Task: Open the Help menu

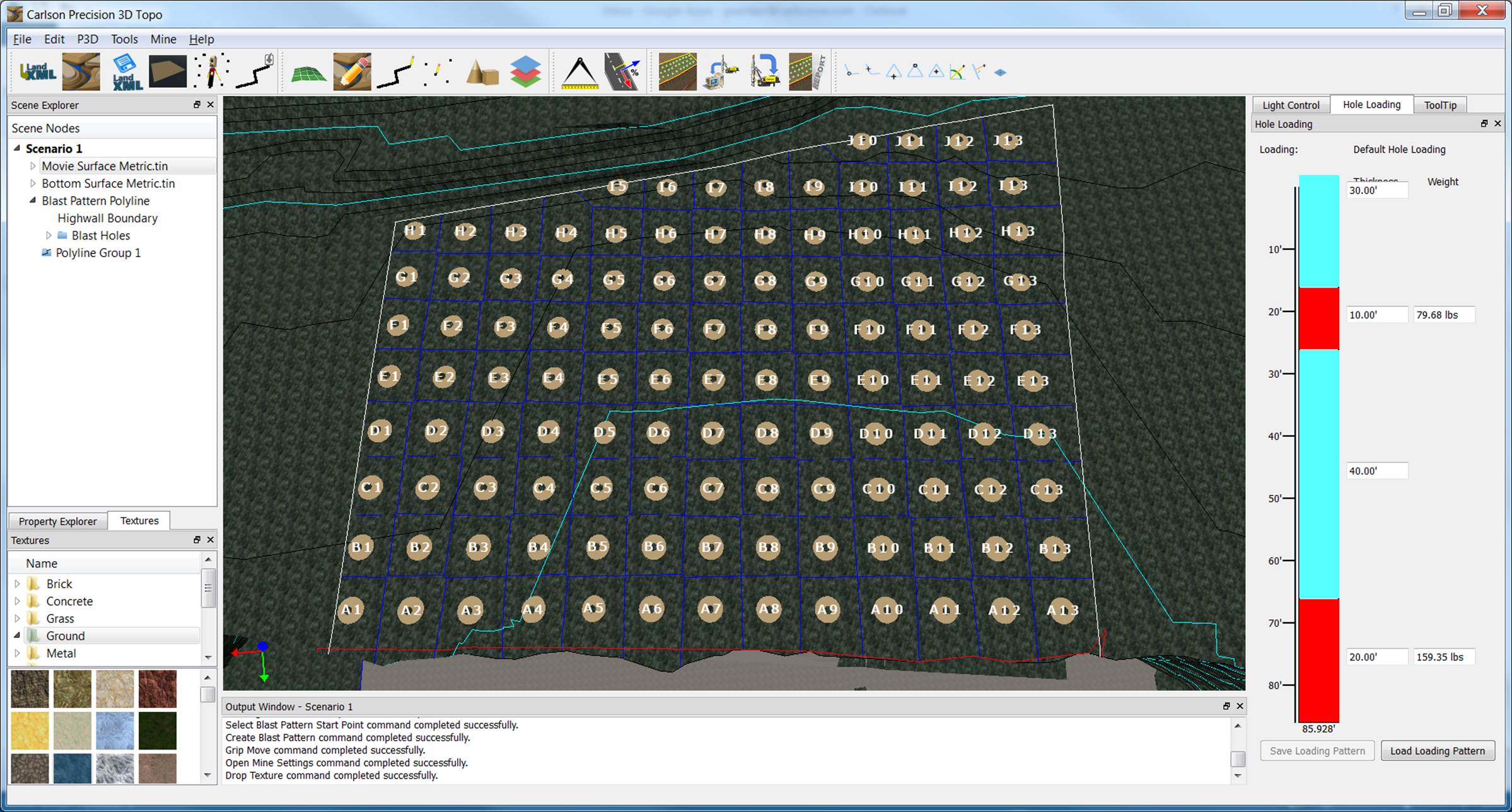Action: [x=202, y=39]
